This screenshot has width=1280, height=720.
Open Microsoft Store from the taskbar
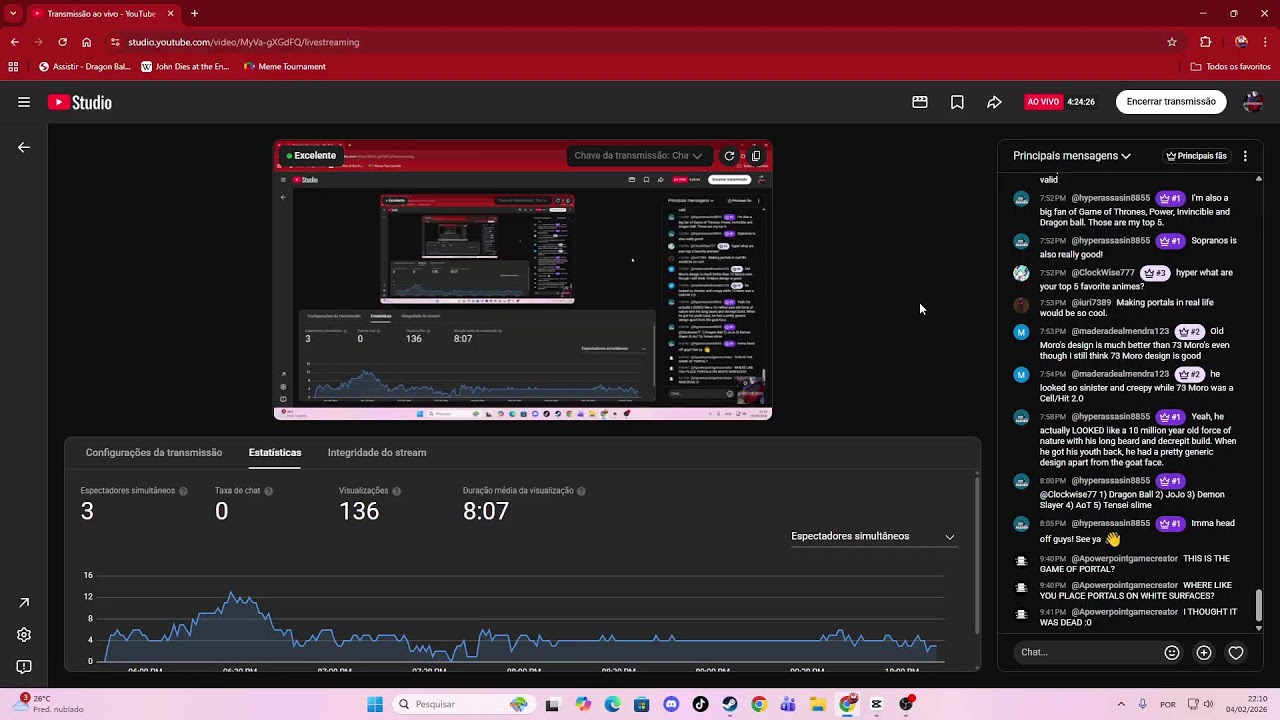point(642,704)
